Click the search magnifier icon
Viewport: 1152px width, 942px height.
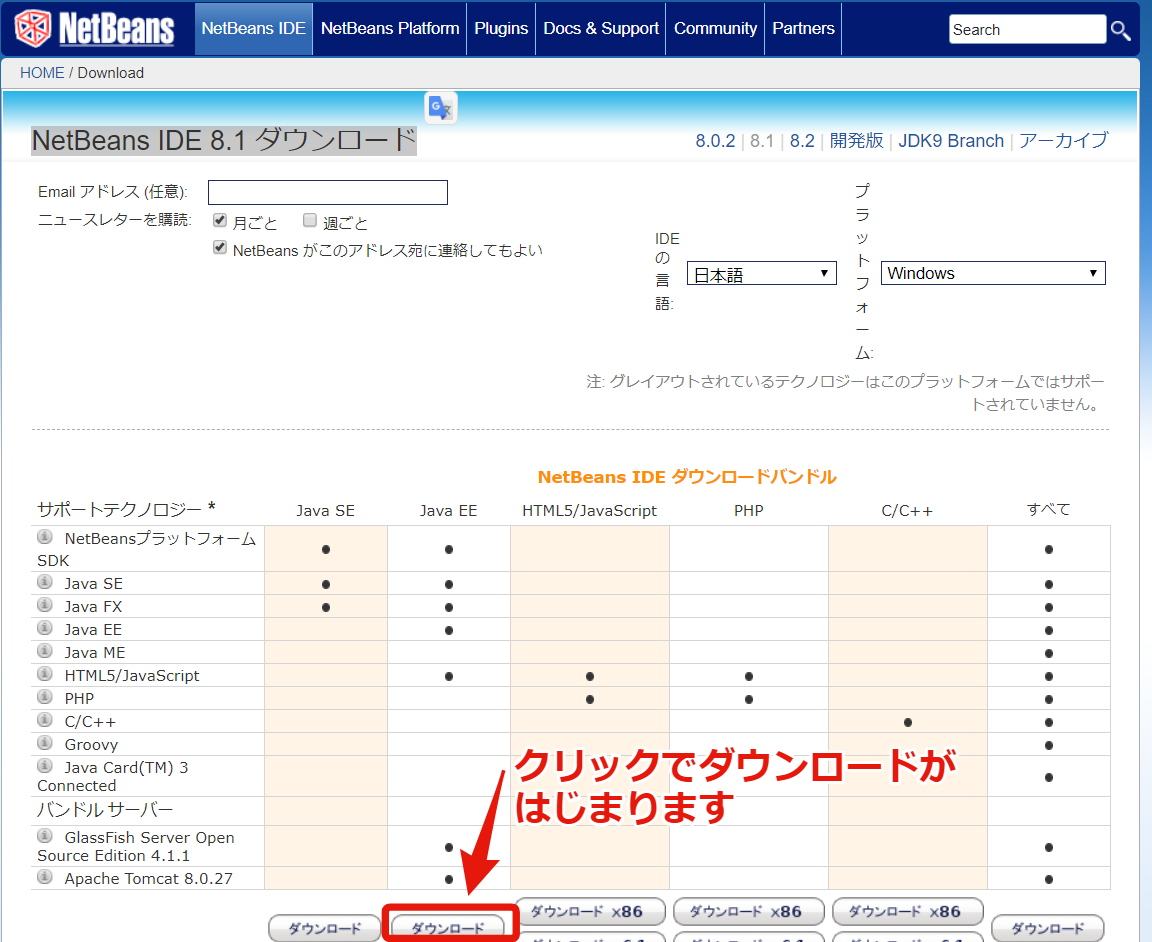coord(1120,30)
